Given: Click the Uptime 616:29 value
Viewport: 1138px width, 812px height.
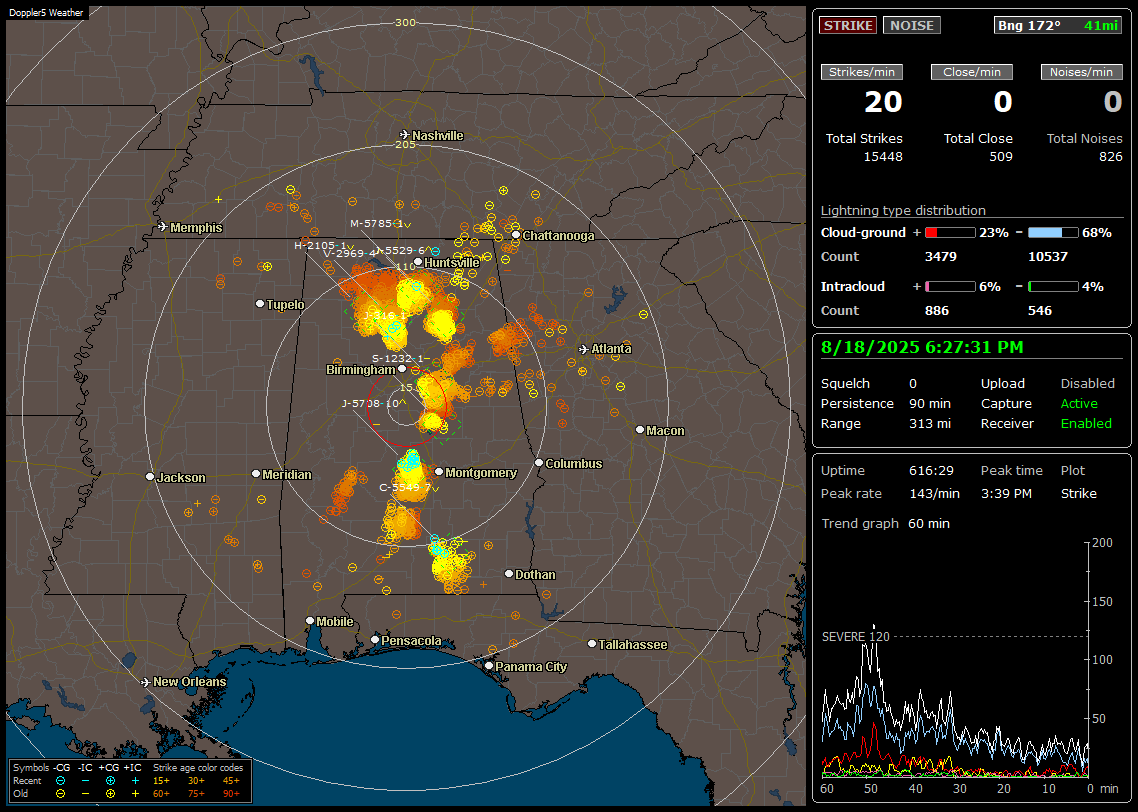Looking at the screenshot, I should point(931,471).
